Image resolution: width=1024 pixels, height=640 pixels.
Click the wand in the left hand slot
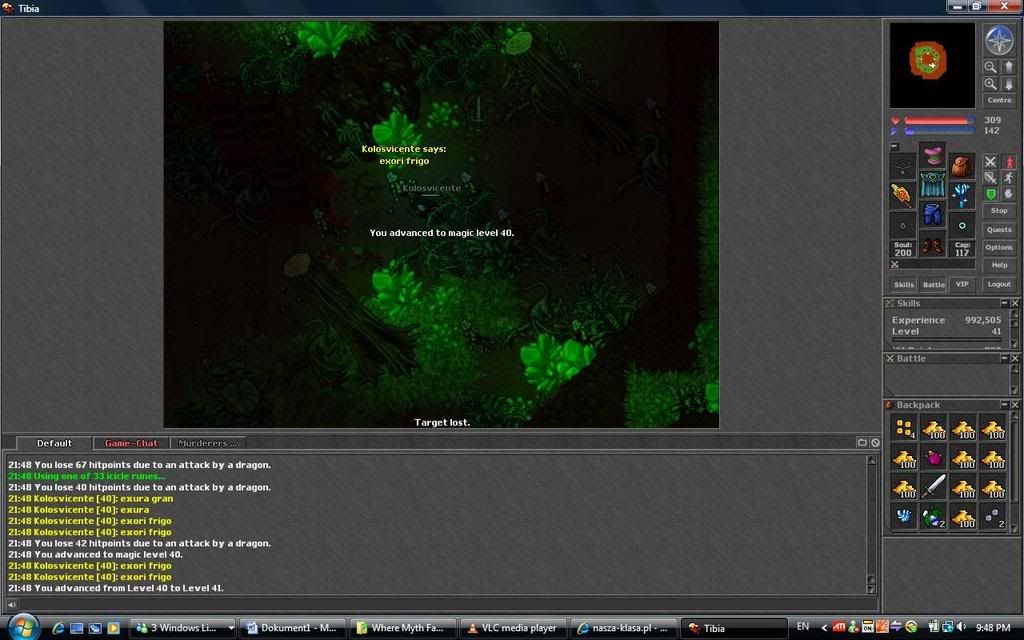coord(903,196)
